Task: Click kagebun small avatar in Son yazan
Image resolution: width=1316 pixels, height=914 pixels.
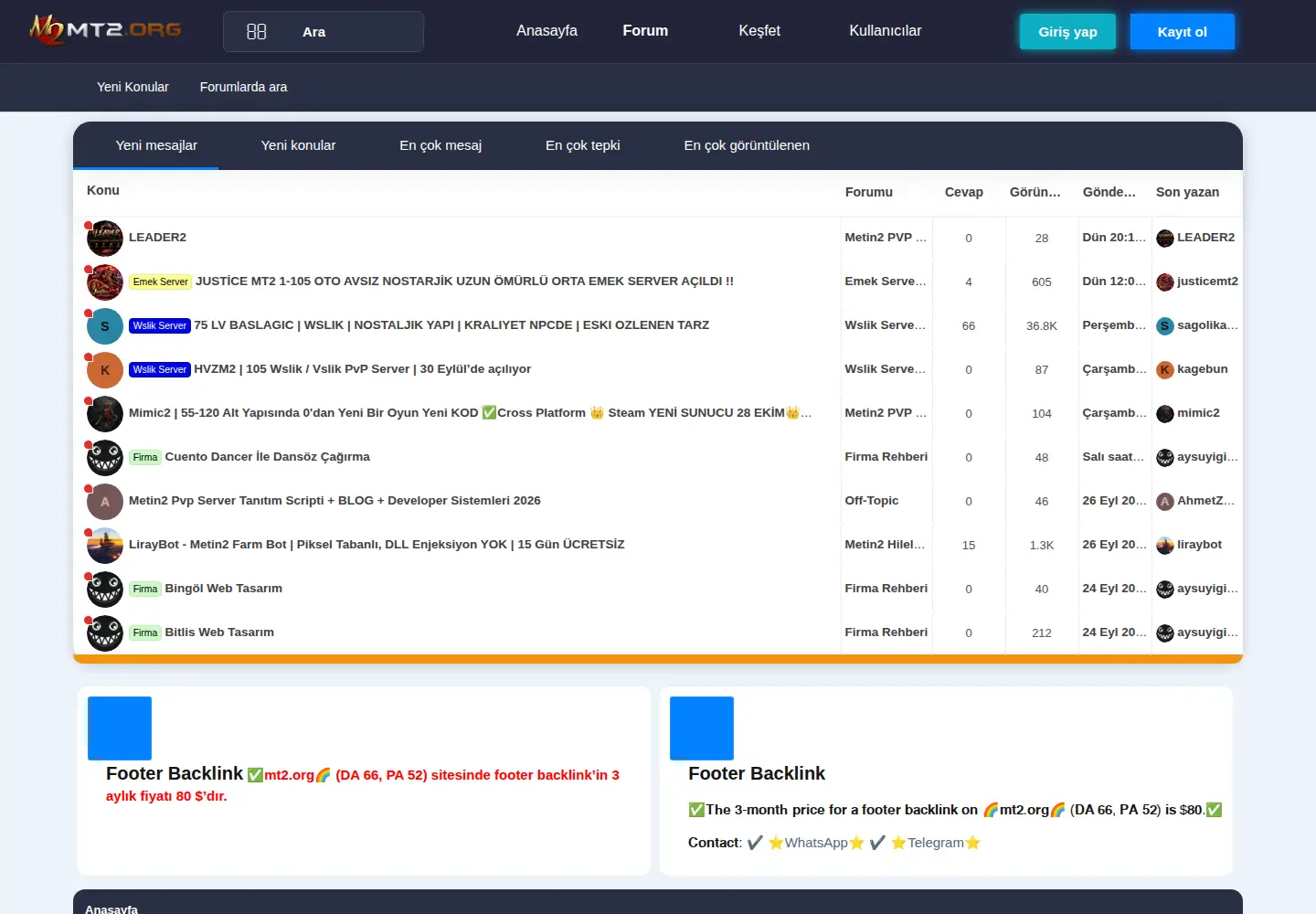Action: click(x=1165, y=370)
